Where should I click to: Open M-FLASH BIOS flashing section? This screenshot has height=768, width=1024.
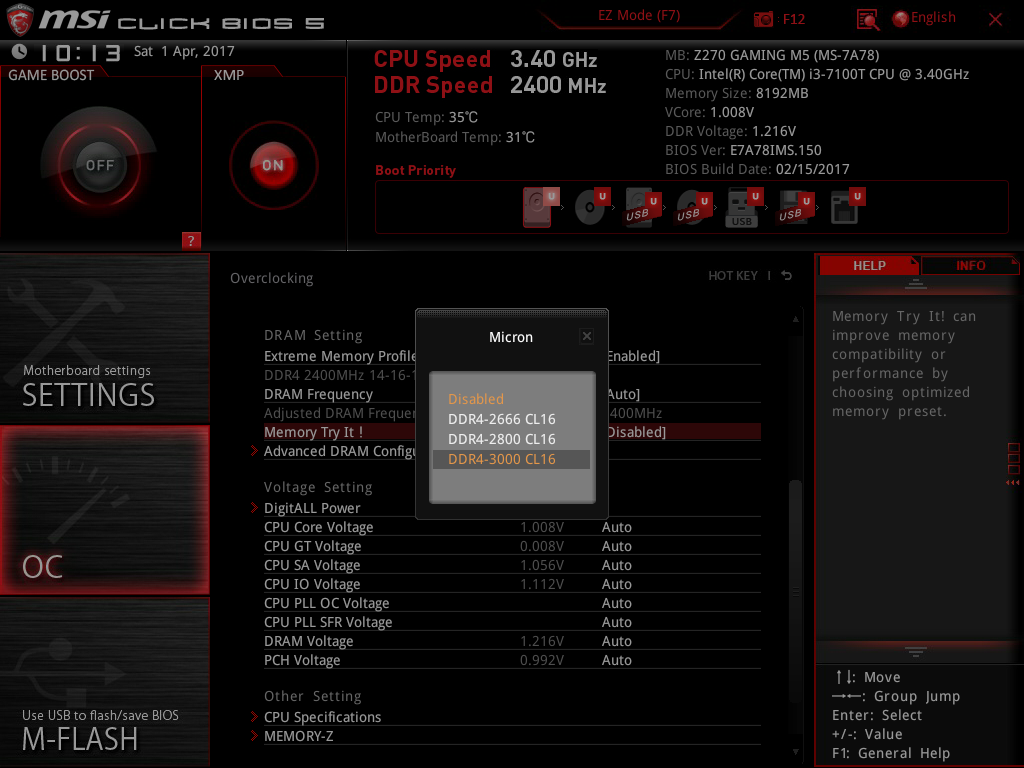[104, 682]
